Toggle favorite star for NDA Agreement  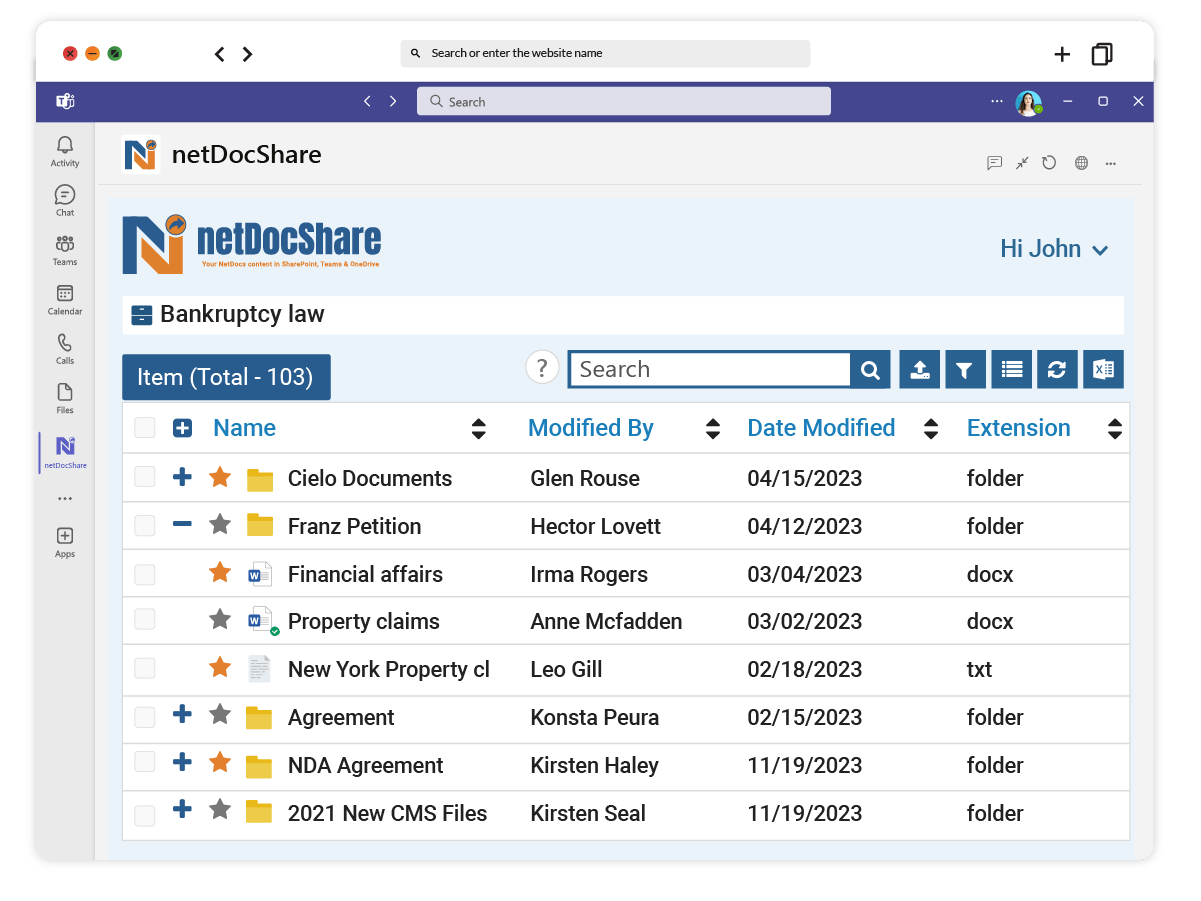pos(220,763)
